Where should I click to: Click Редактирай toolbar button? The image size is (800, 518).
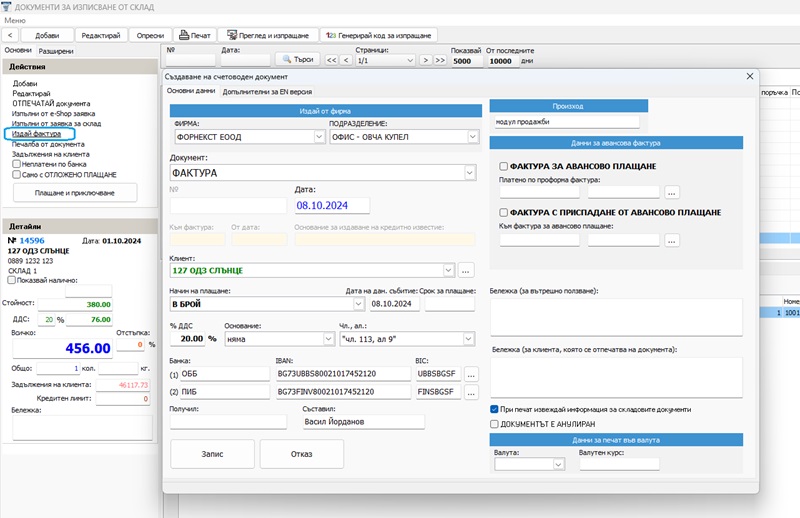(101, 35)
